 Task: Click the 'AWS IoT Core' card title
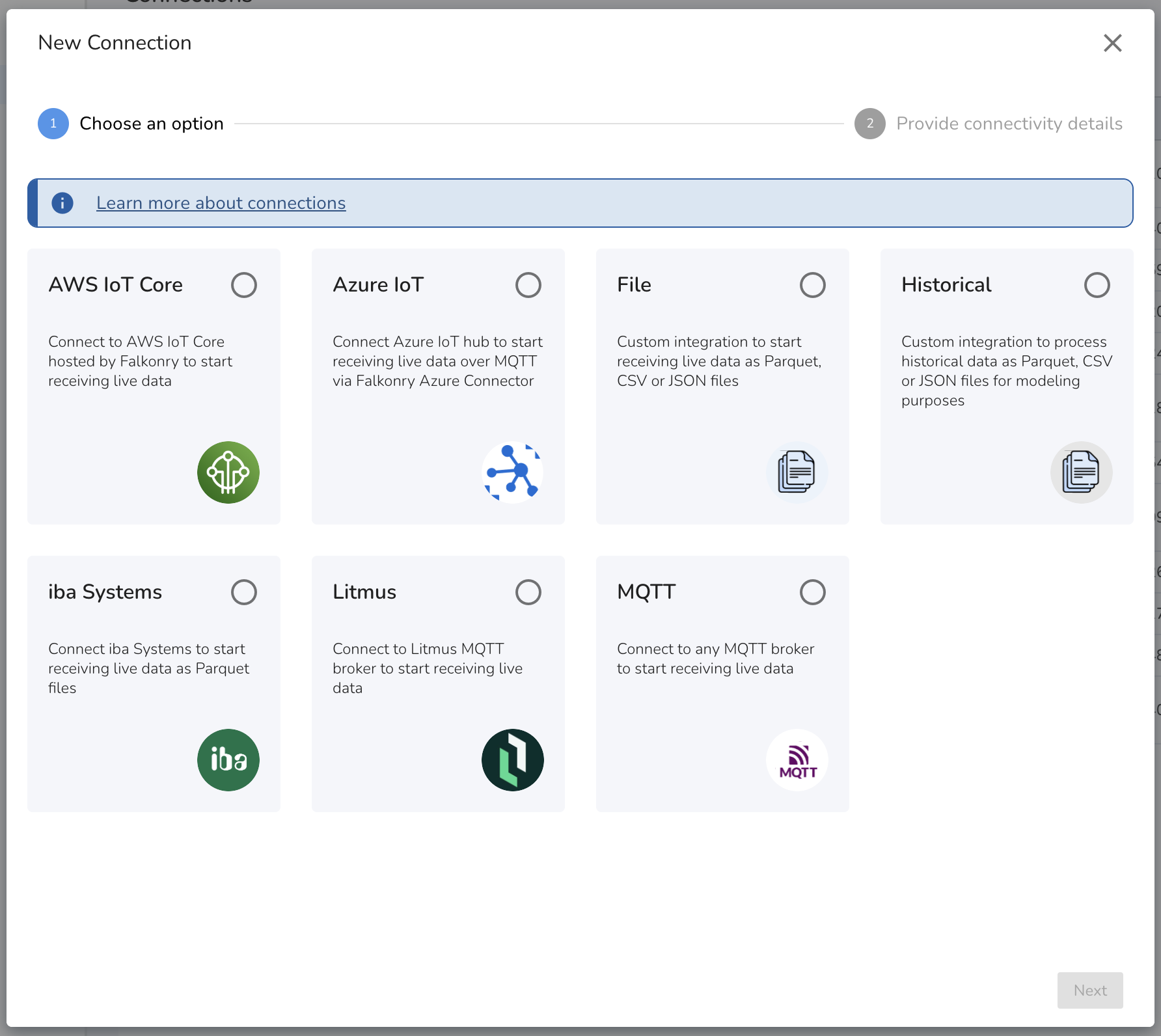116,285
